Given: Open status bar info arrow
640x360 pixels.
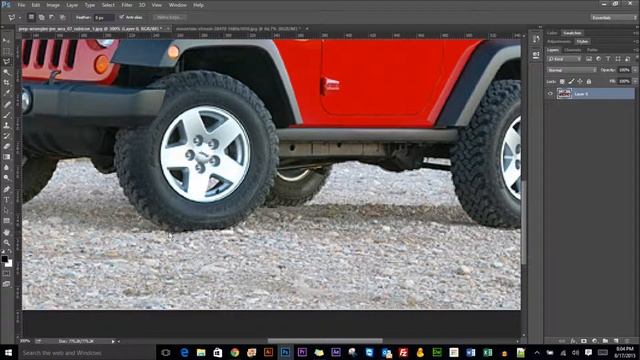Looking at the screenshot, I should [113, 341].
